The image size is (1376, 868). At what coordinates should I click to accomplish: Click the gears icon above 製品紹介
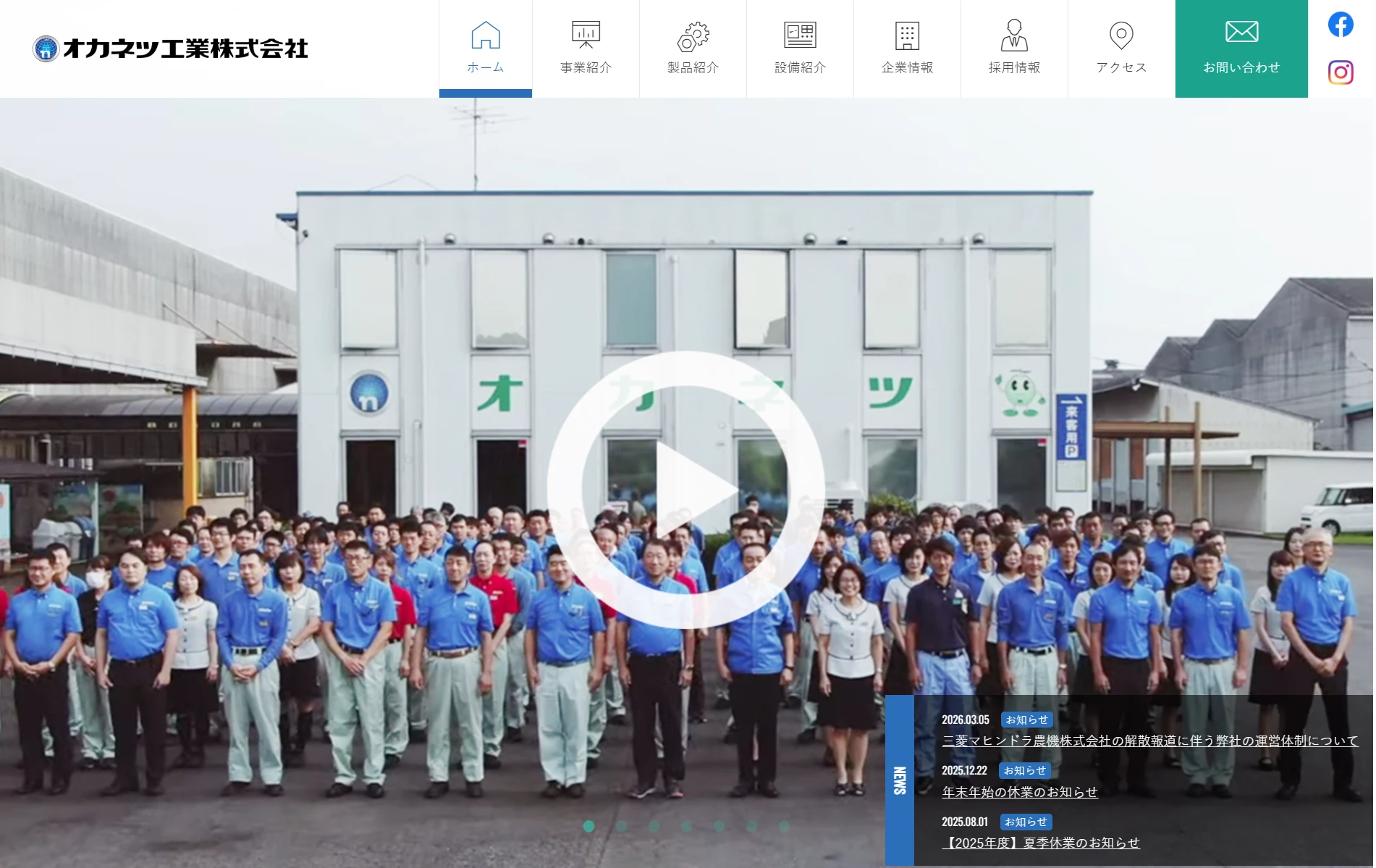(693, 36)
